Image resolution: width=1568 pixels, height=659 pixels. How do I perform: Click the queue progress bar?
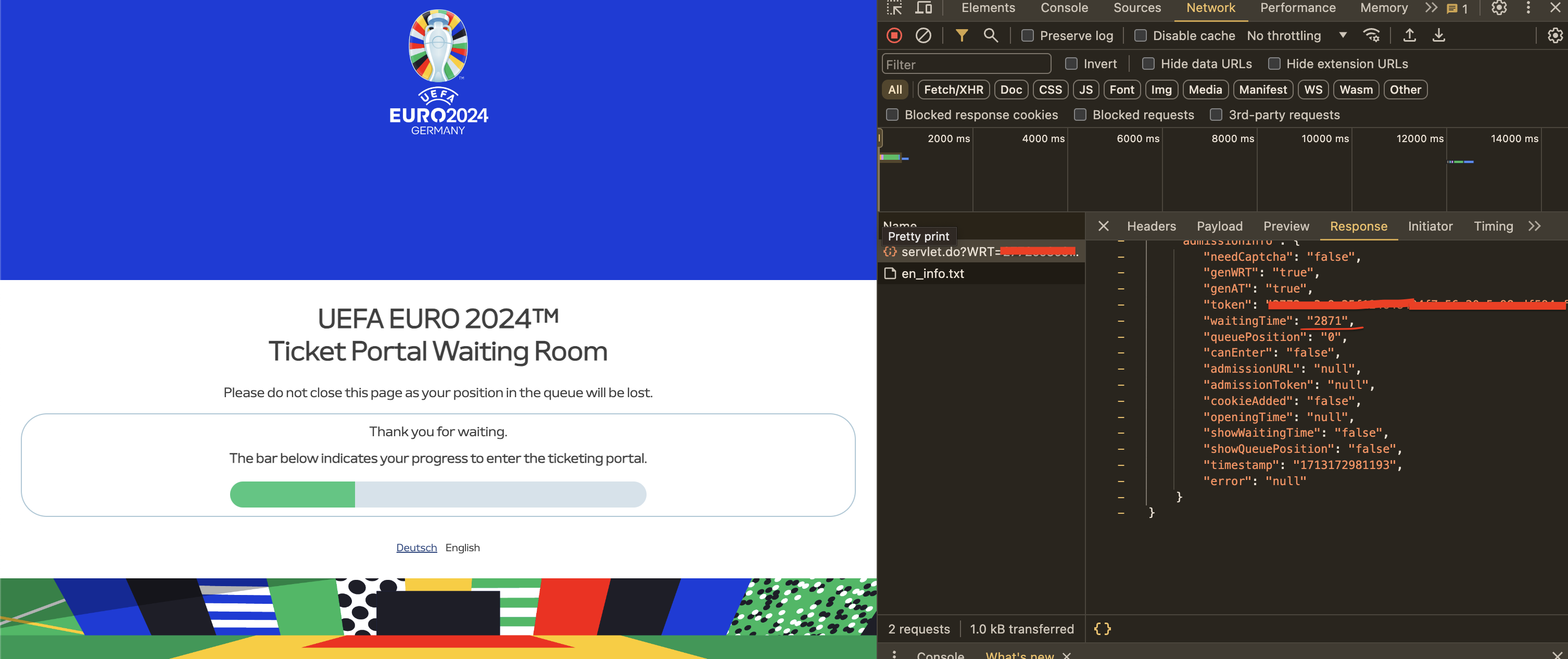point(438,495)
